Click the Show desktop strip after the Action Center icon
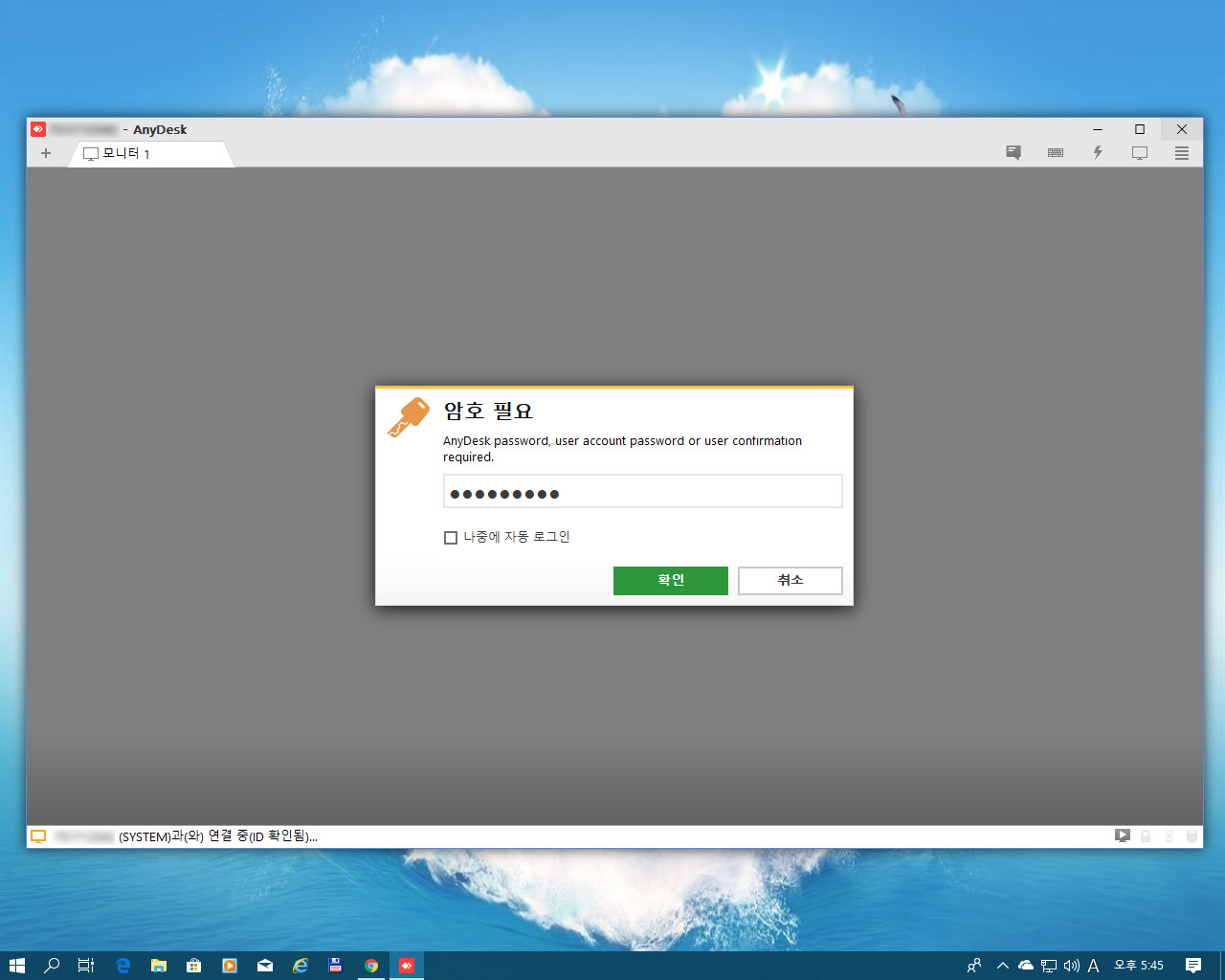Screen dimensions: 1225x980 1221,966
